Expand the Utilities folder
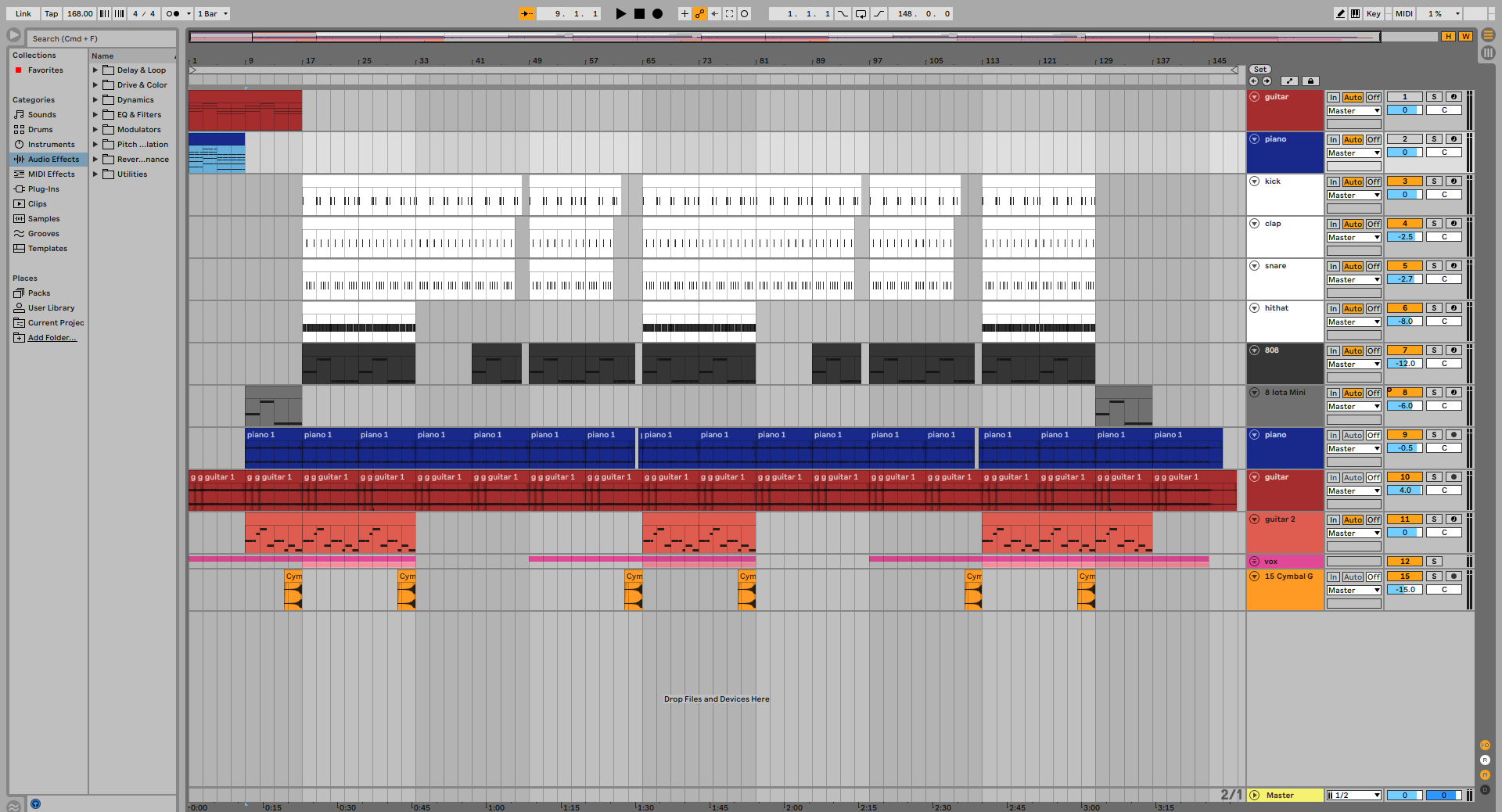This screenshot has width=1502, height=812. pos(95,174)
